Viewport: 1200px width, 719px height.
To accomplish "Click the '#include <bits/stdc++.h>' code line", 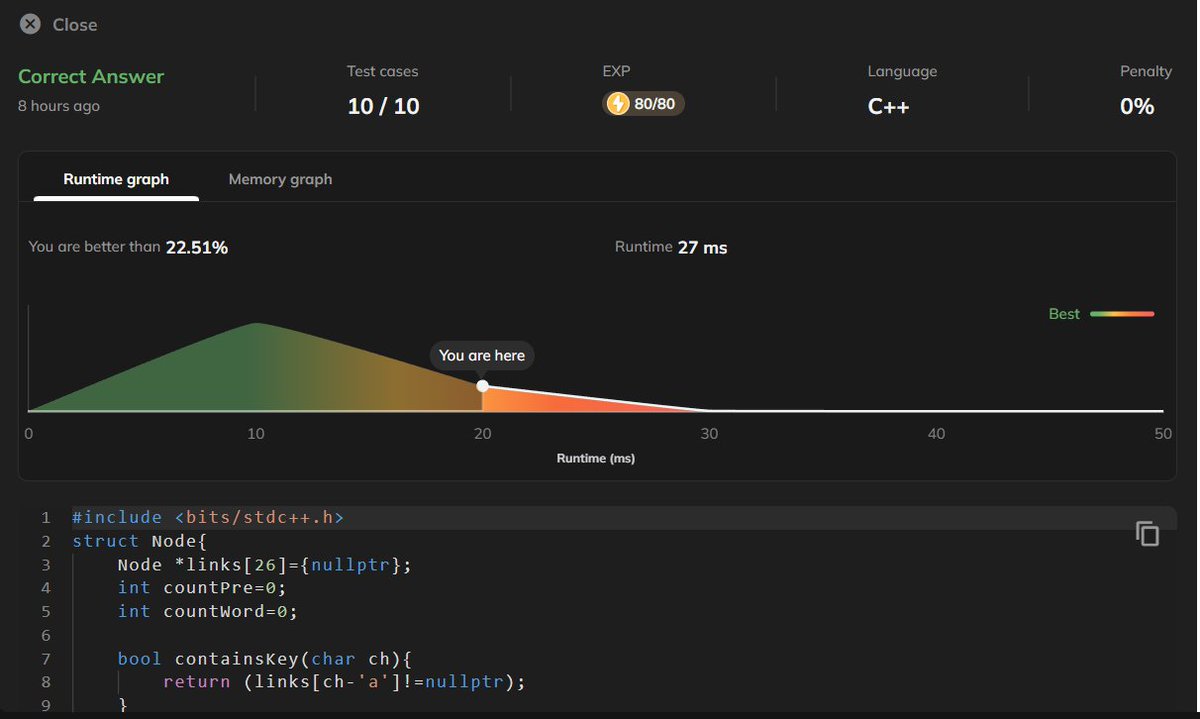I will click(208, 517).
